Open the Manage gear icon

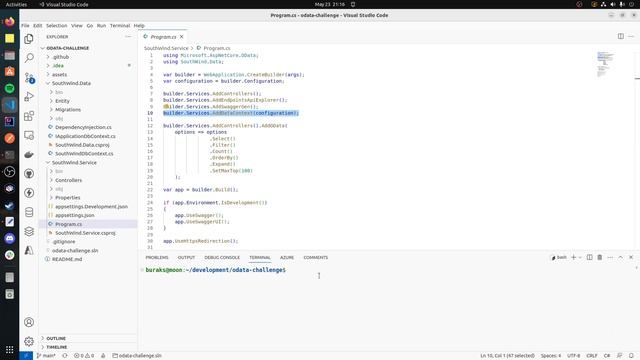[x=29, y=341]
